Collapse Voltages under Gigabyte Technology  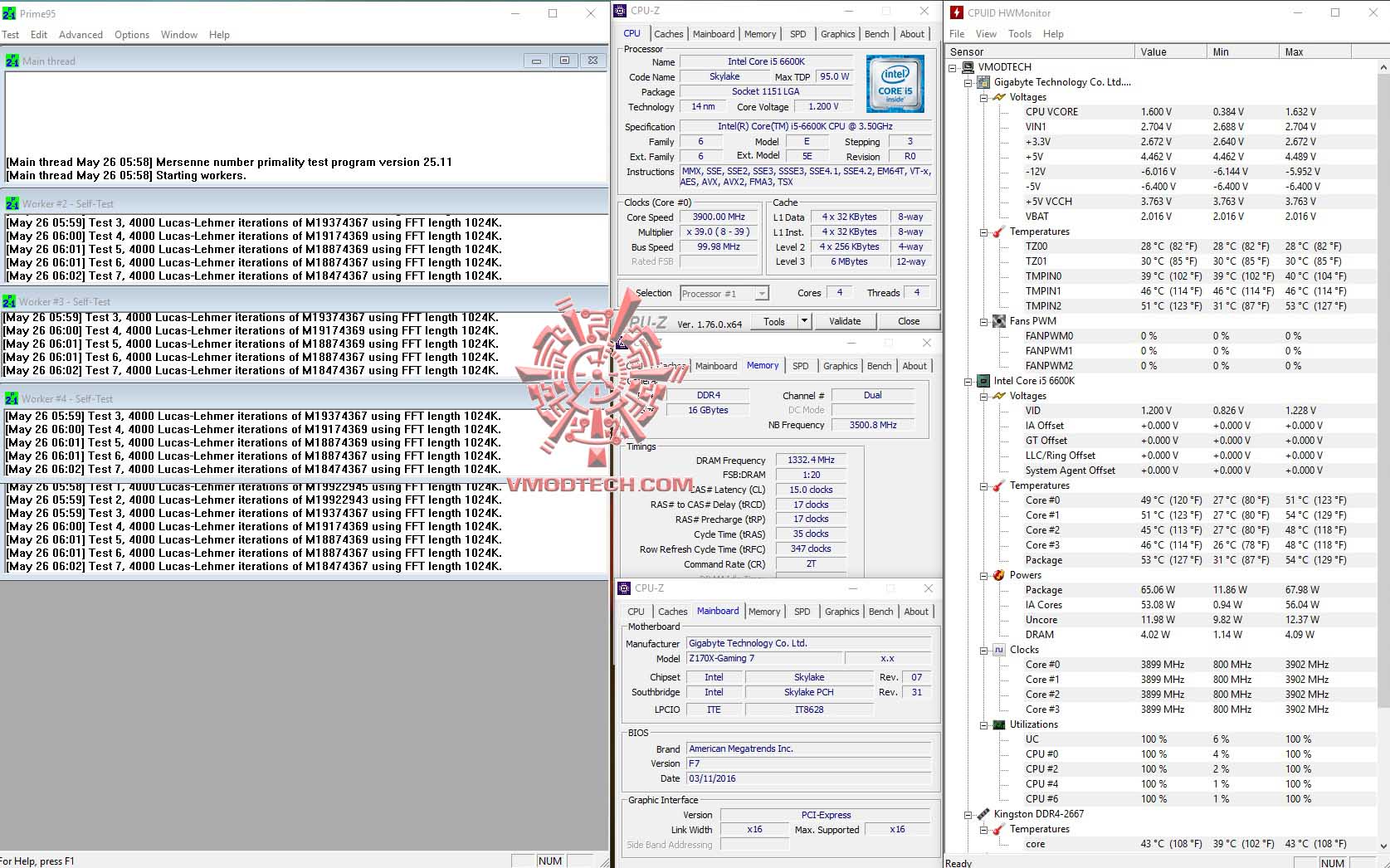[x=983, y=97]
